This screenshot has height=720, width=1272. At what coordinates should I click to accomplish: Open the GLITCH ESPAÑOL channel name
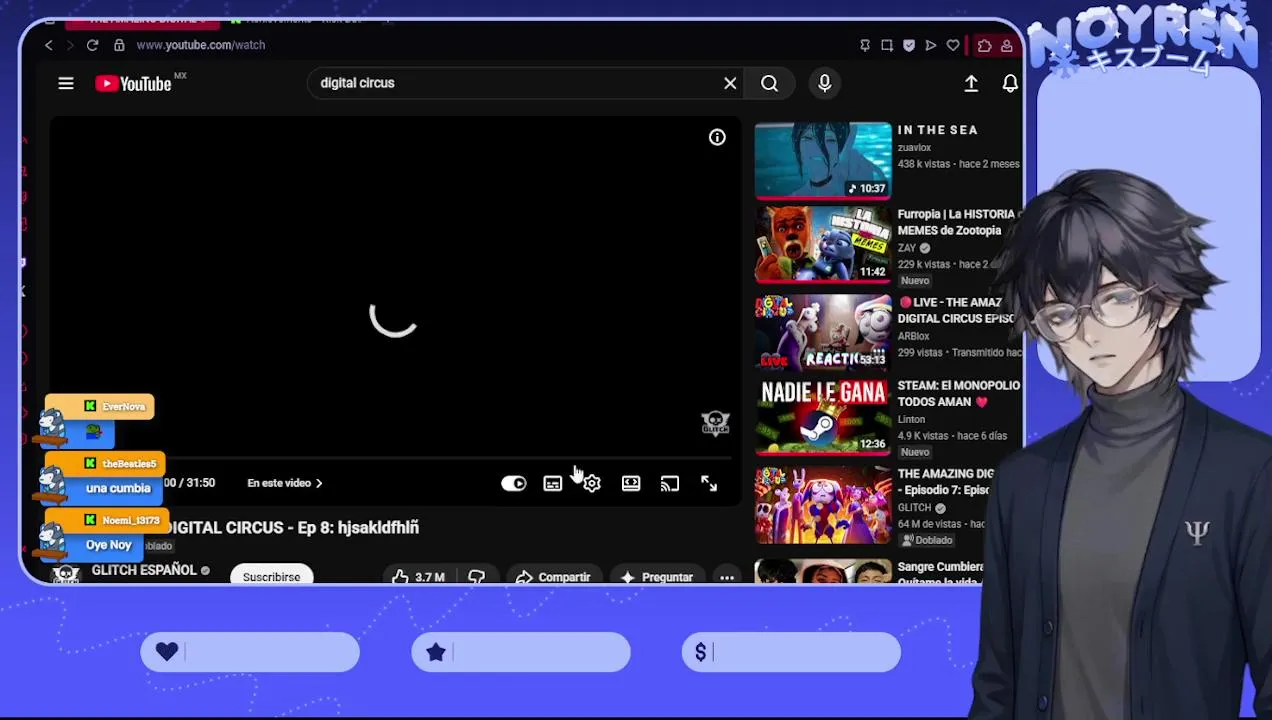pos(144,570)
